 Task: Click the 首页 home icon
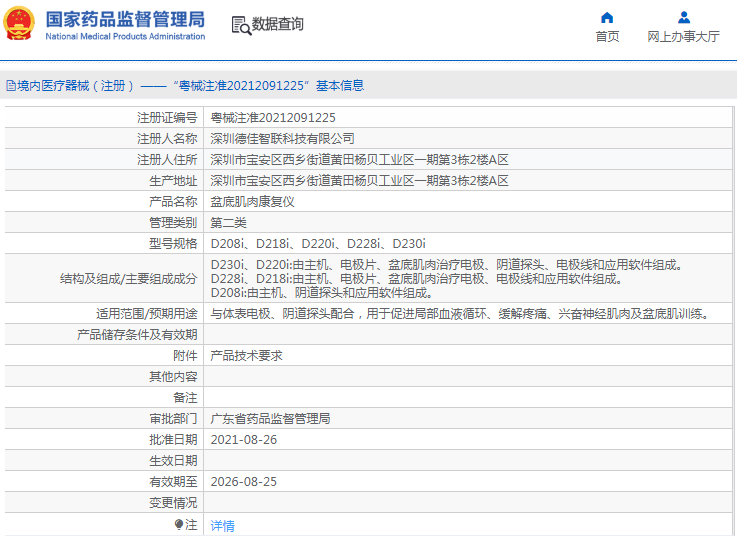tap(607, 18)
